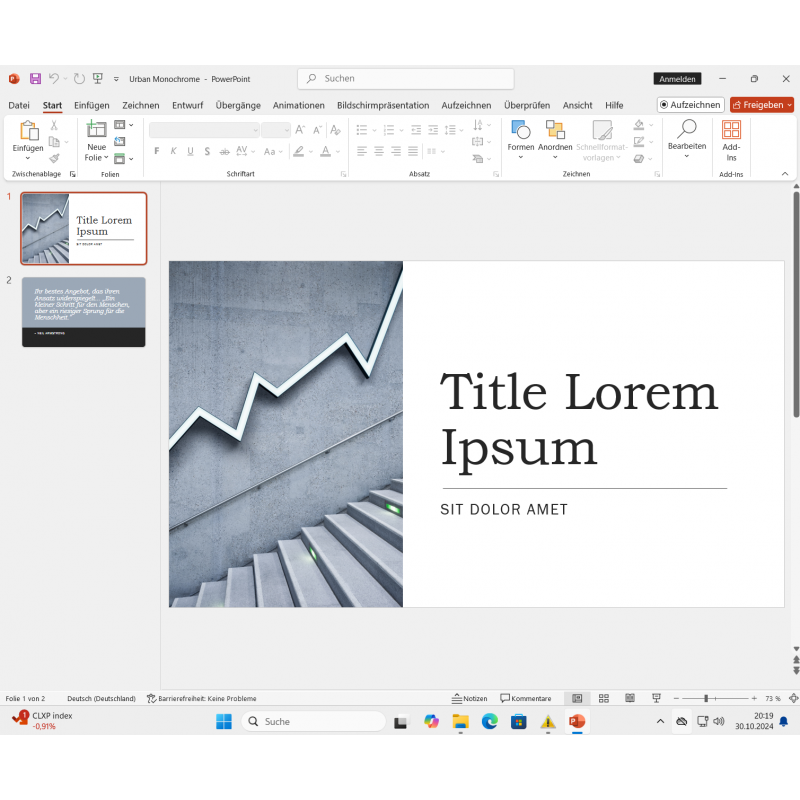This screenshot has width=800, height=800.
Task: Toggle the Notizen notes pane
Action: click(469, 698)
